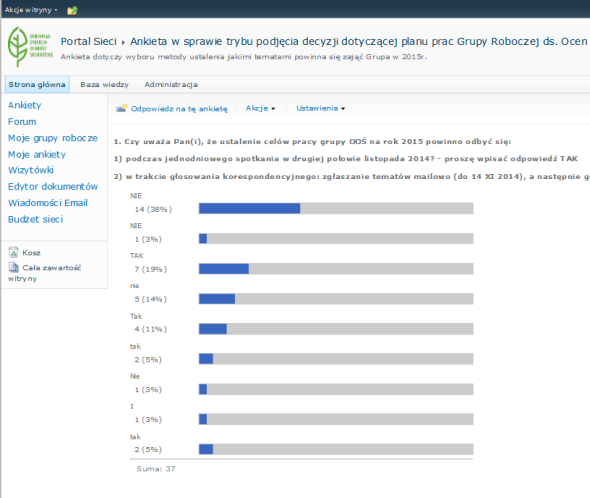Open the survey title breadcrumb link
Viewport: 590px width, 498px height.
click(359, 41)
